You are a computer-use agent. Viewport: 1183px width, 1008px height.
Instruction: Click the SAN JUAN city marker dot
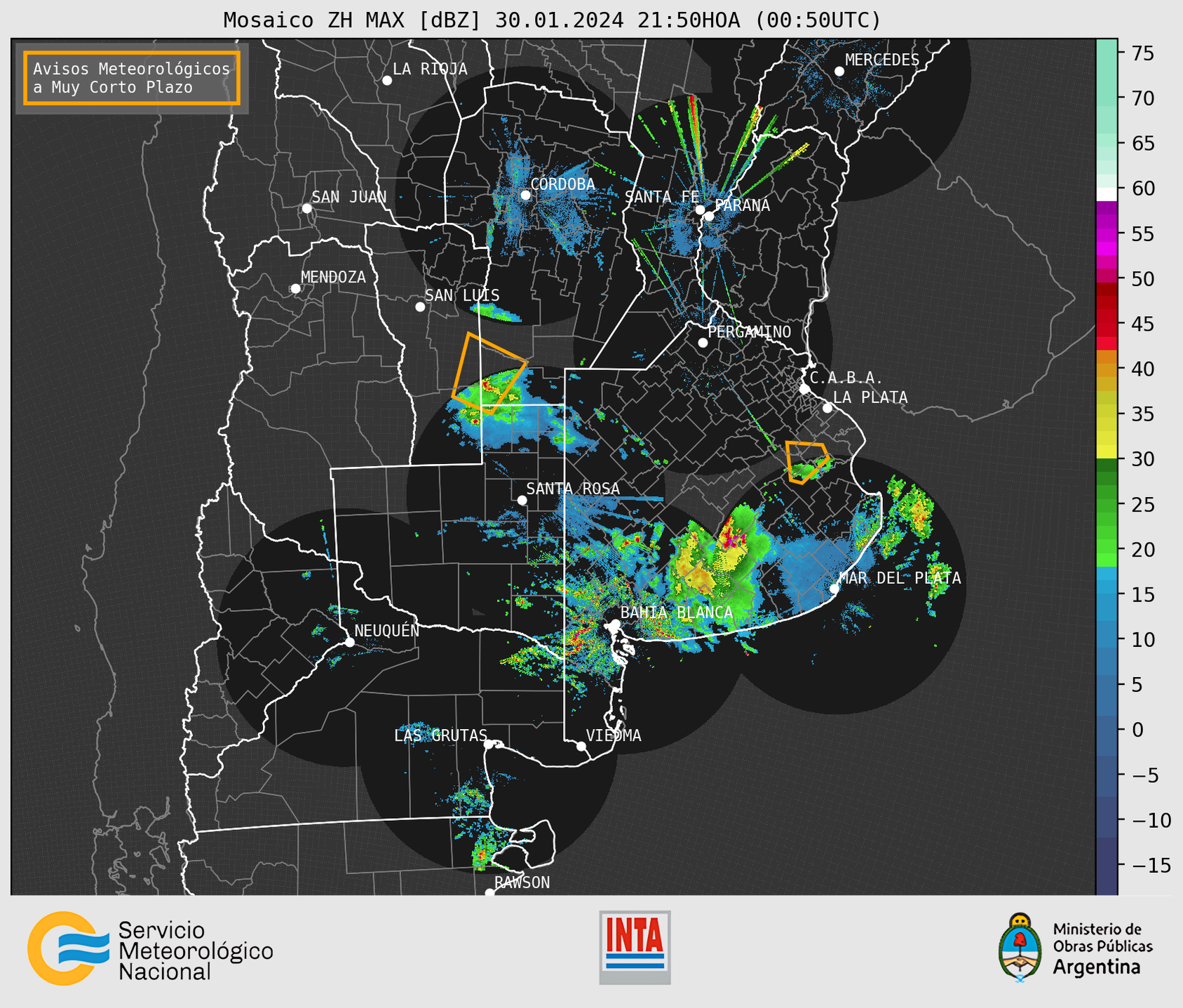point(306,208)
